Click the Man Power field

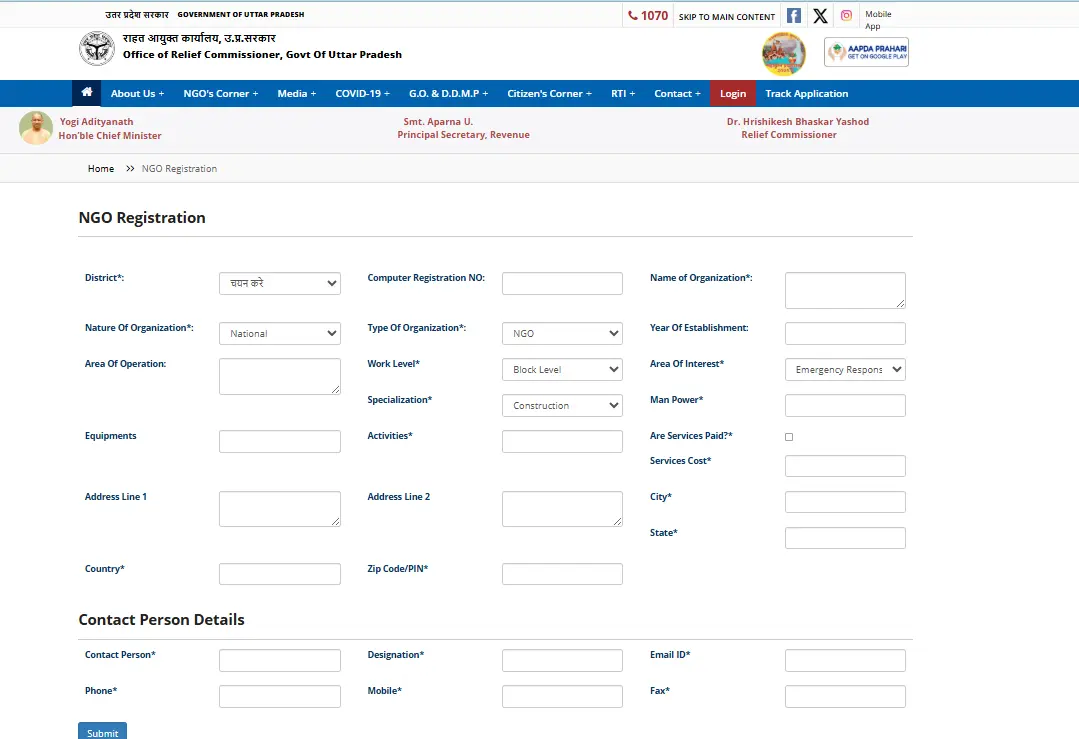(845, 406)
